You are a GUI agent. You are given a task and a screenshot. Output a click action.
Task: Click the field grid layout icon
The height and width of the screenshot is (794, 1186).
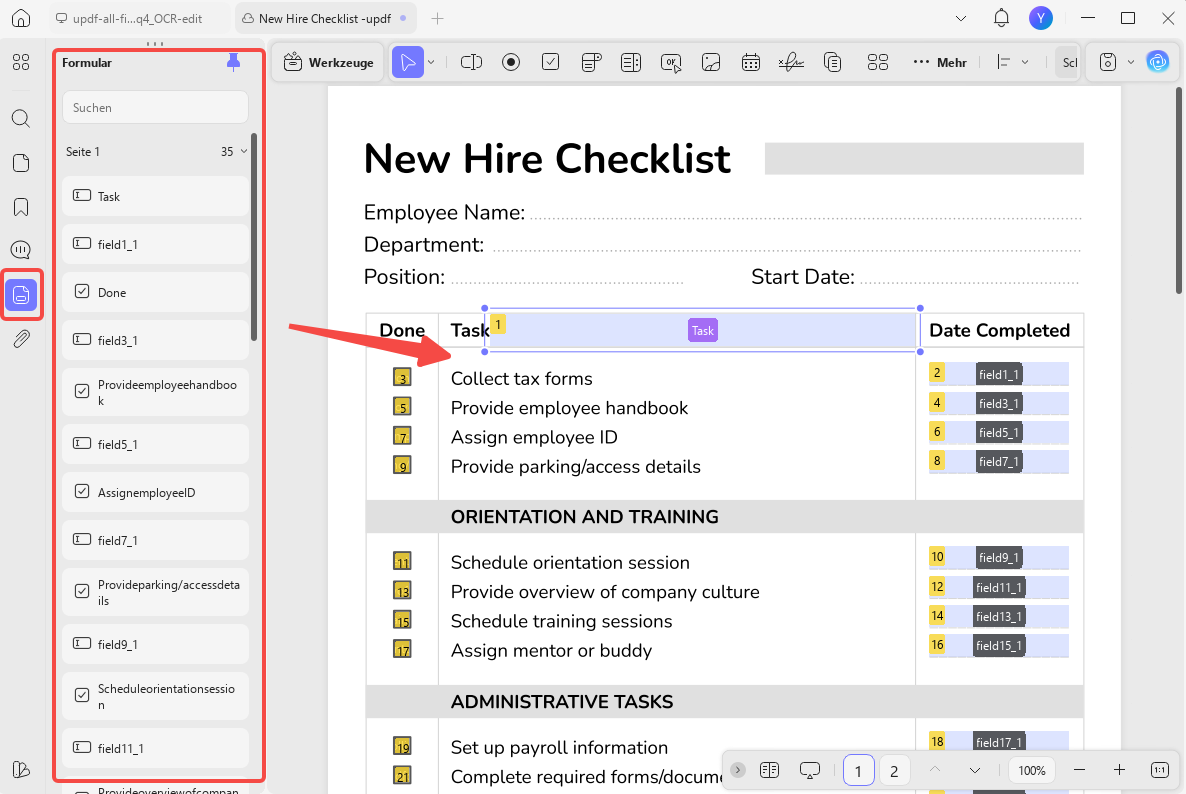[x=877, y=62]
